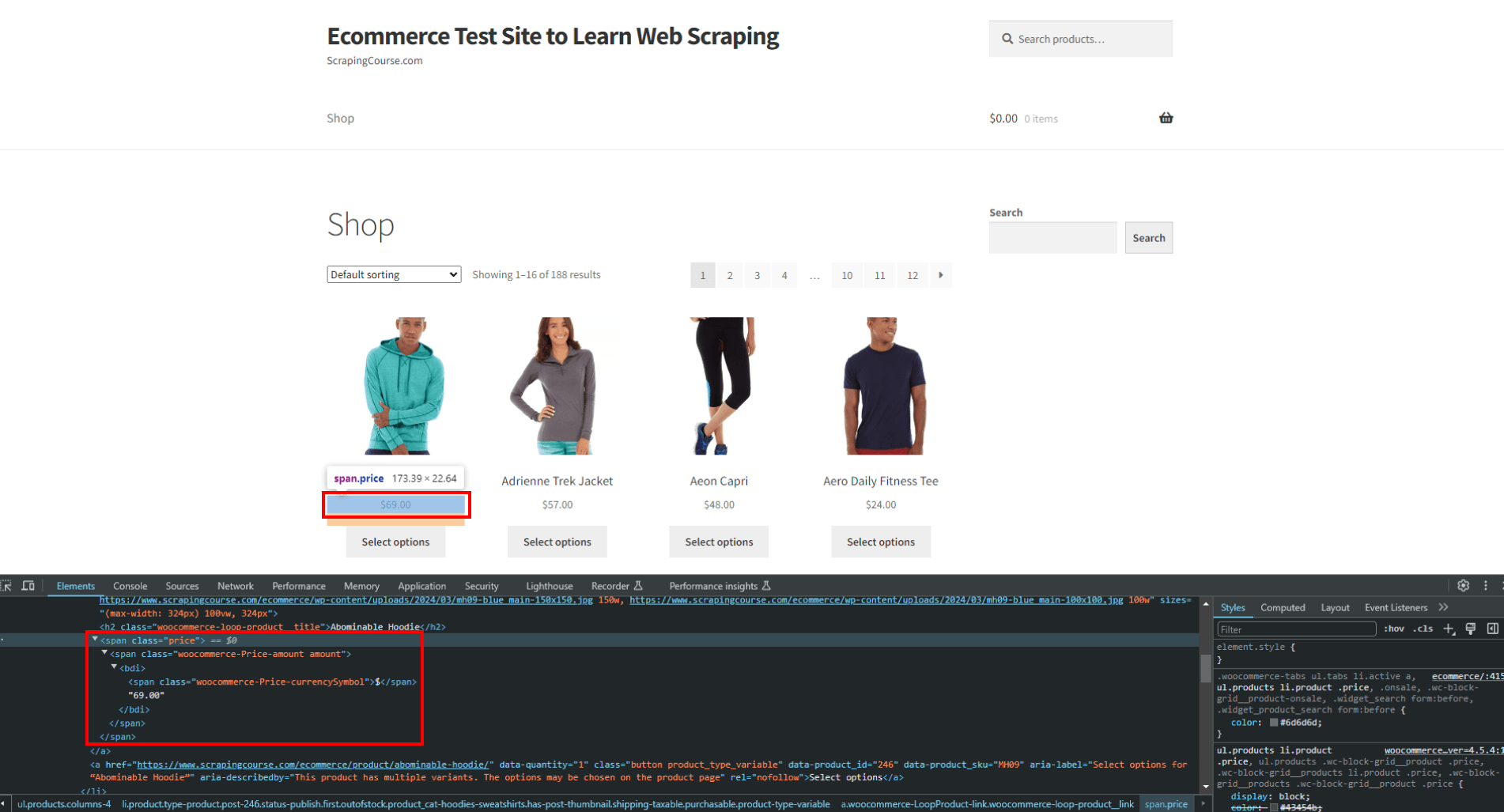1504x812 pixels.
Task: Collapse the bdi element node
Action: point(114,667)
